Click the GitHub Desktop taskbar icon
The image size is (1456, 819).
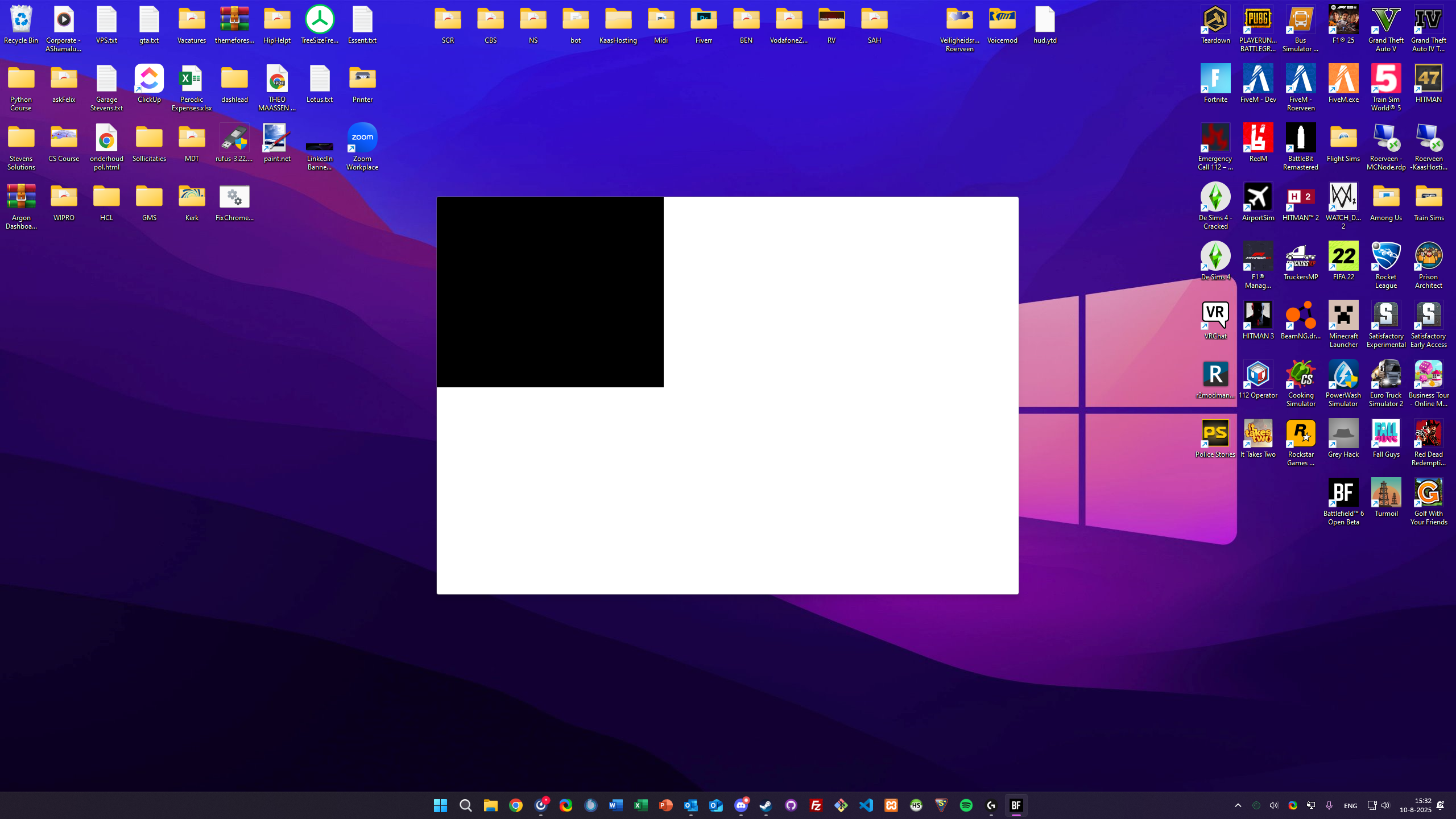click(791, 805)
